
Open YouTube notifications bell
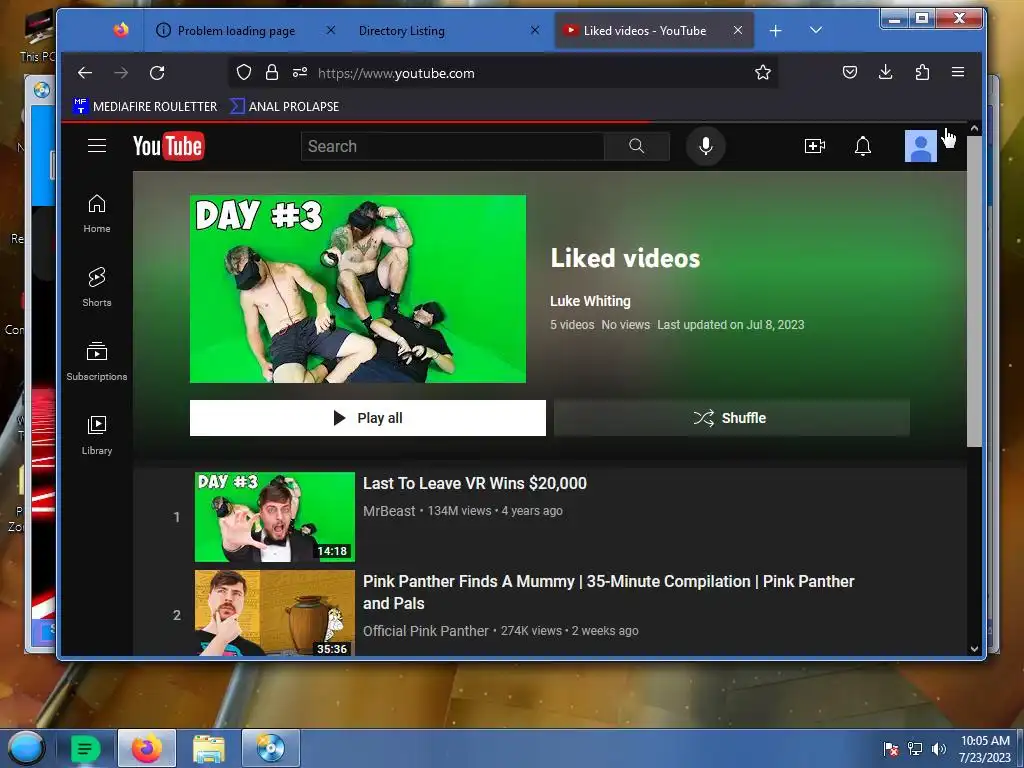click(863, 146)
